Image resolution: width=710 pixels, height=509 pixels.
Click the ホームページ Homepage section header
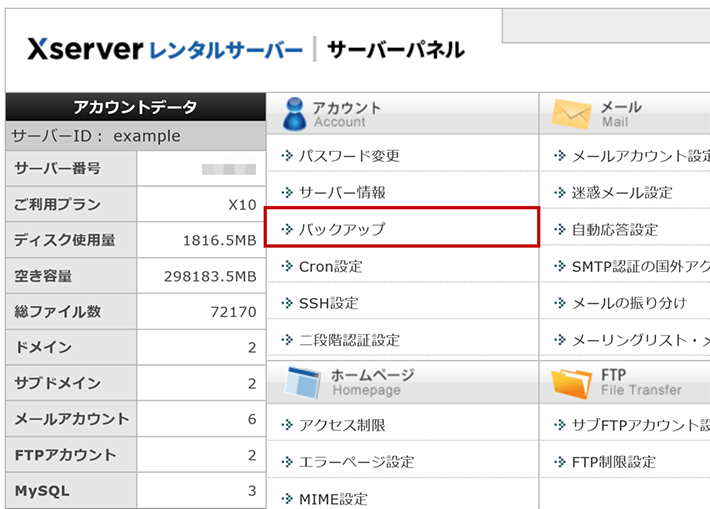[x=403, y=383]
